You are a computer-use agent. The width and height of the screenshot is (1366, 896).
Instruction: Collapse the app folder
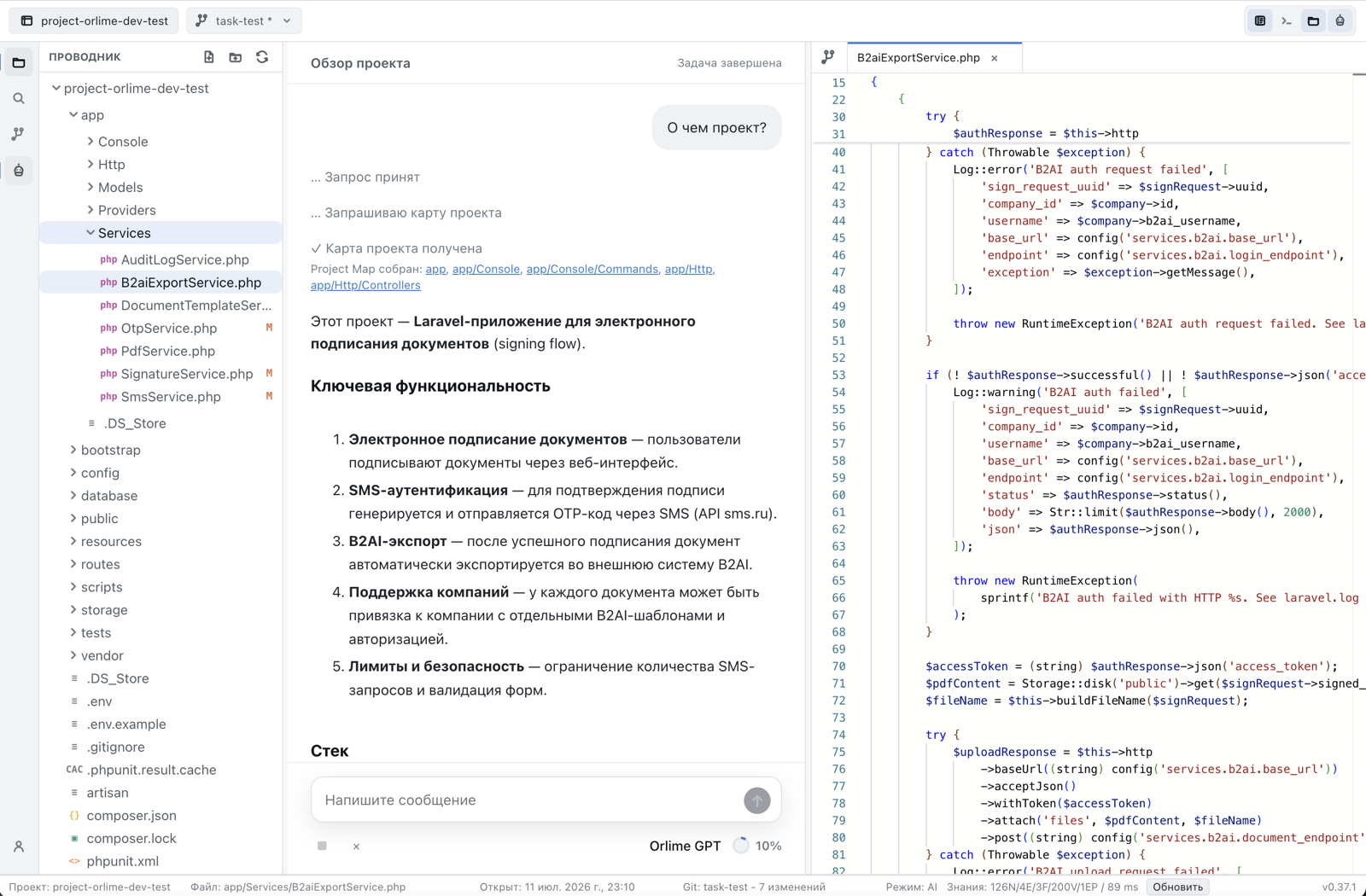[73, 114]
